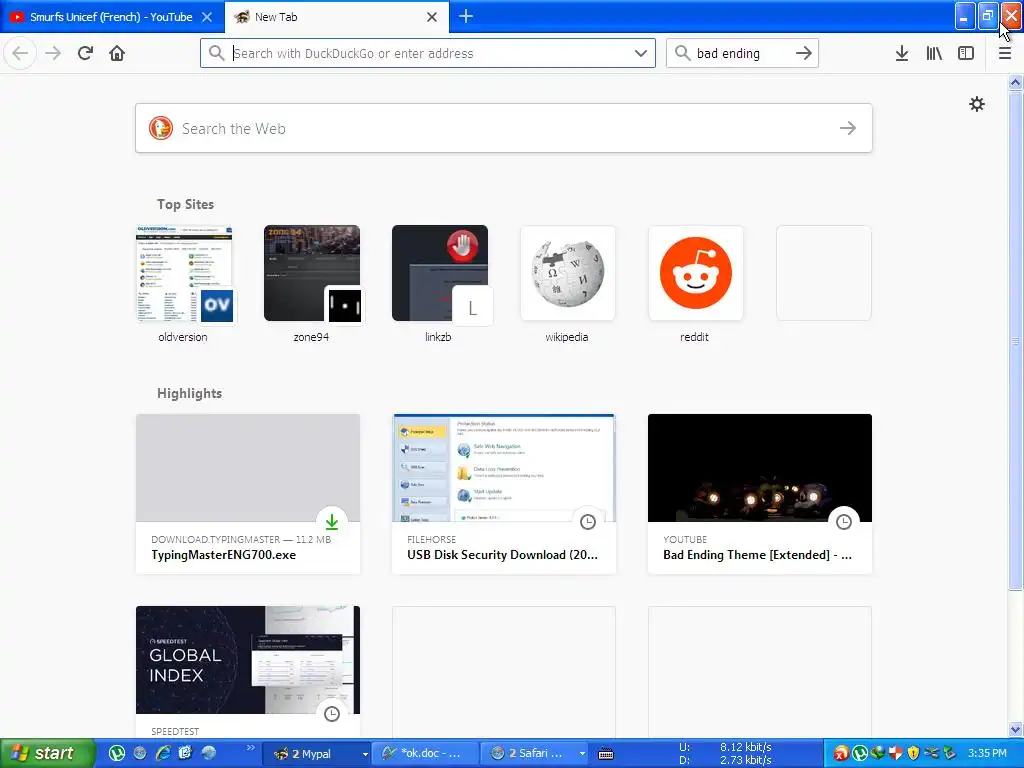1024x768 pixels.
Task: Click the yellow security shield tray icon
Action: pos(913,753)
